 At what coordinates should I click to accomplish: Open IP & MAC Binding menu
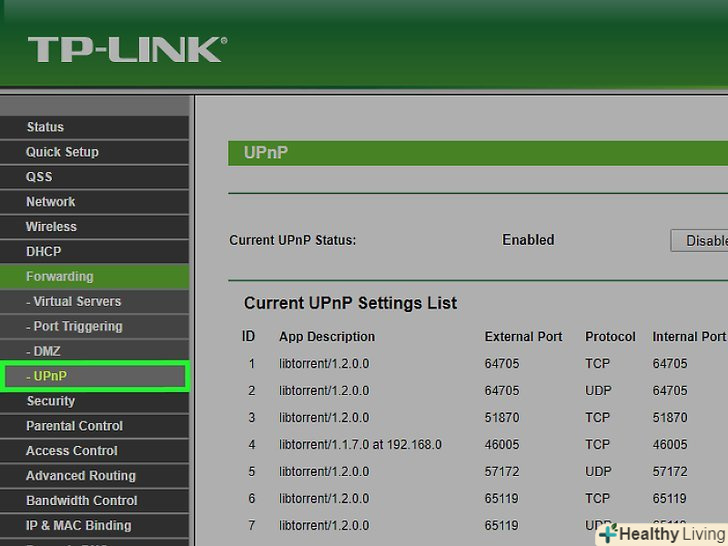[94, 526]
